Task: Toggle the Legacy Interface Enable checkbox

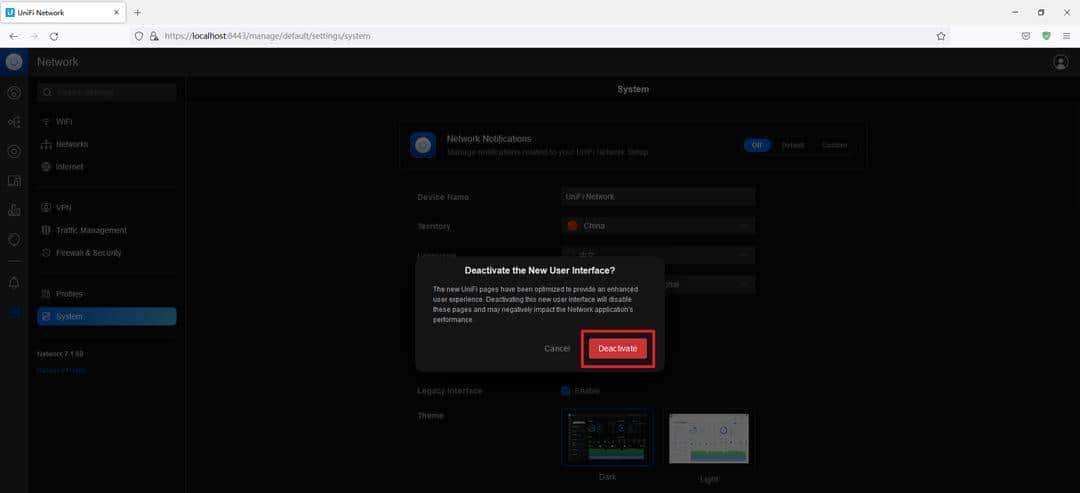Action: pos(565,390)
